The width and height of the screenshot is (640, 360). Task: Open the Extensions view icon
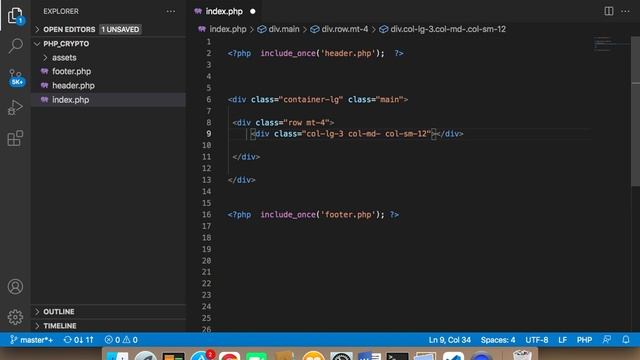click(15, 138)
